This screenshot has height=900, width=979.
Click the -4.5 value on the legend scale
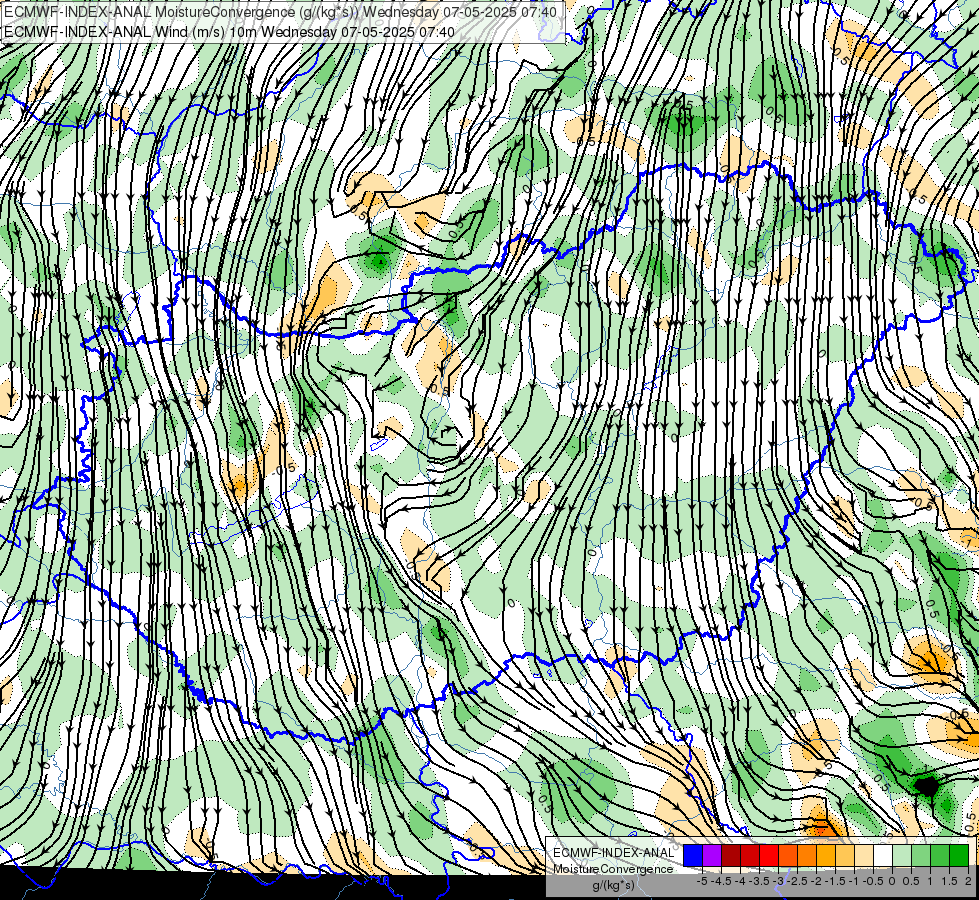pos(721,881)
